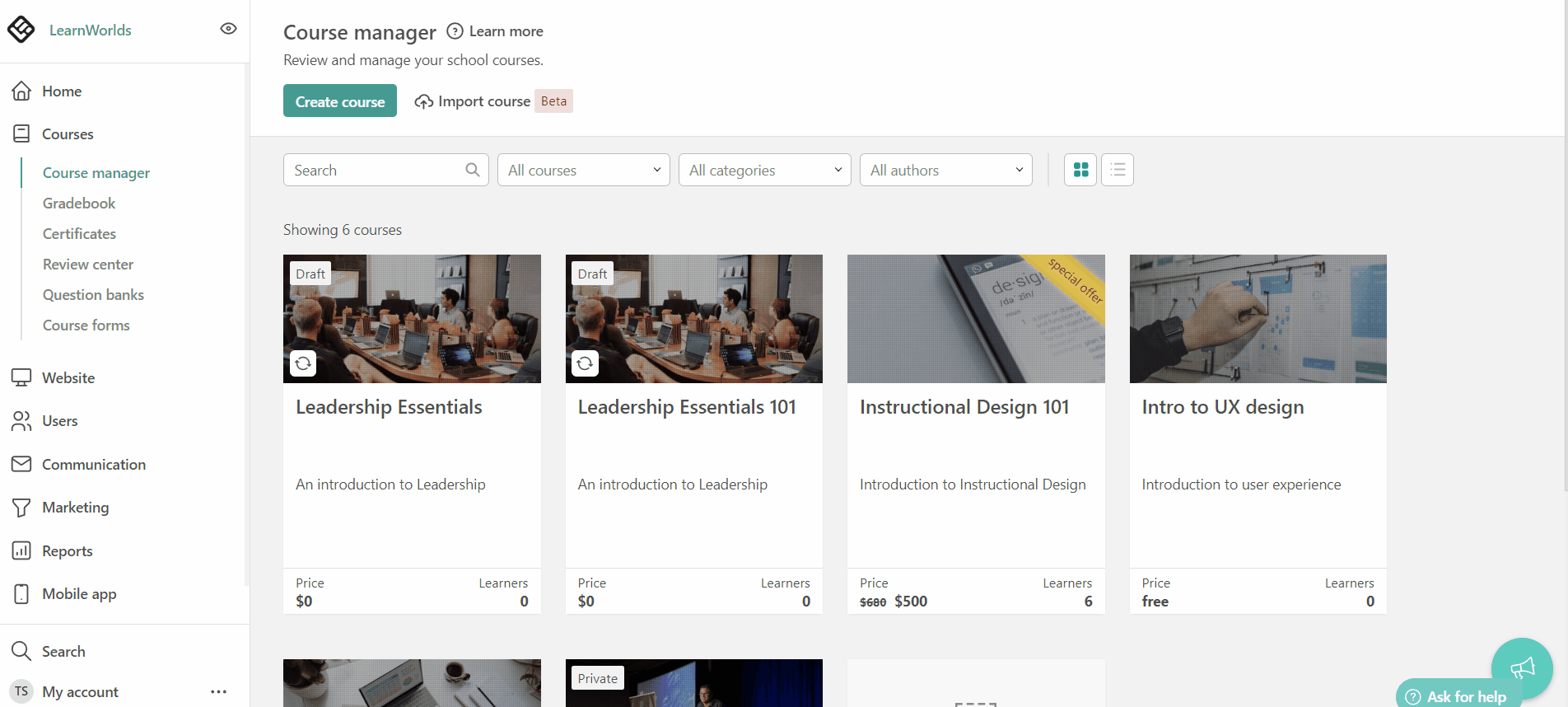Open the Instructional Design 101 title
Viewport: 1568px width, 707px height.
coord(964,407)
